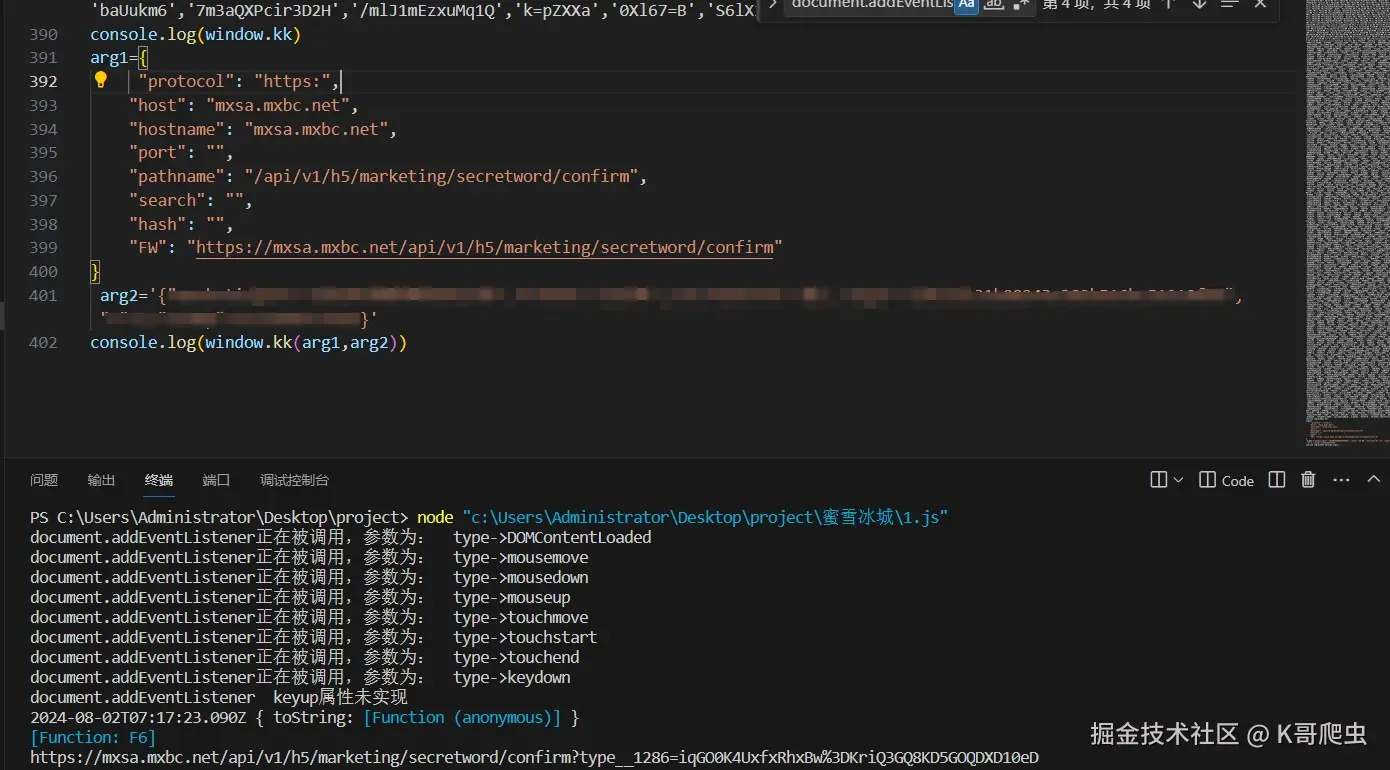The height and width of the screenshot is (770, 1390).
Task: Click the "mxsa.mxbc.net" host value on line 393
Action: 278,105
